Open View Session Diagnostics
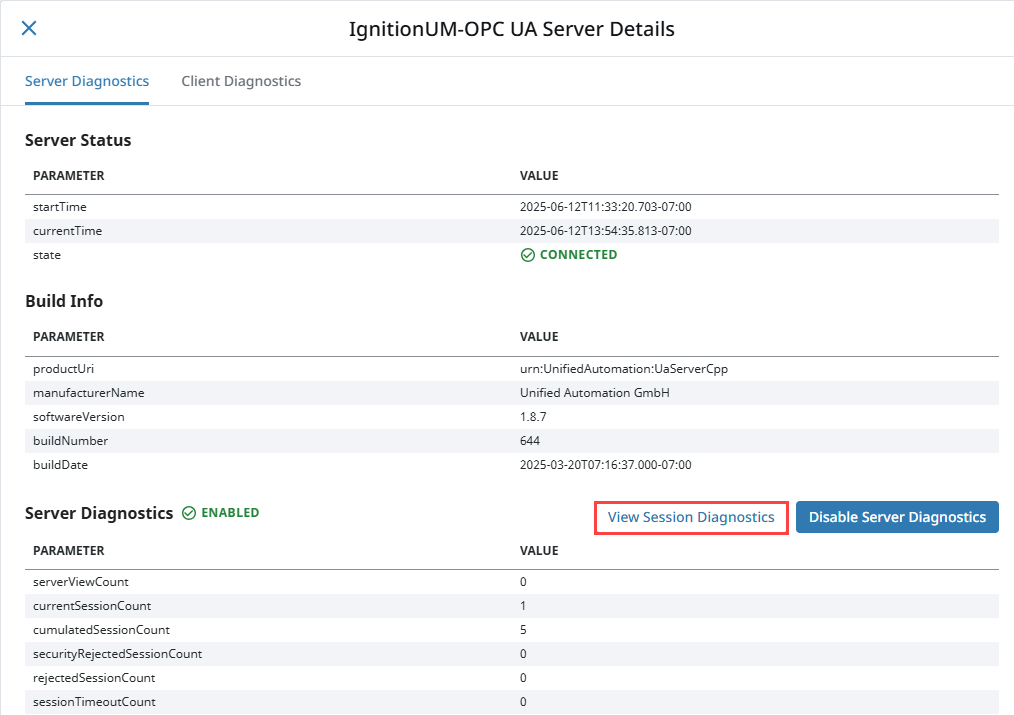 (x=691, y=517)
